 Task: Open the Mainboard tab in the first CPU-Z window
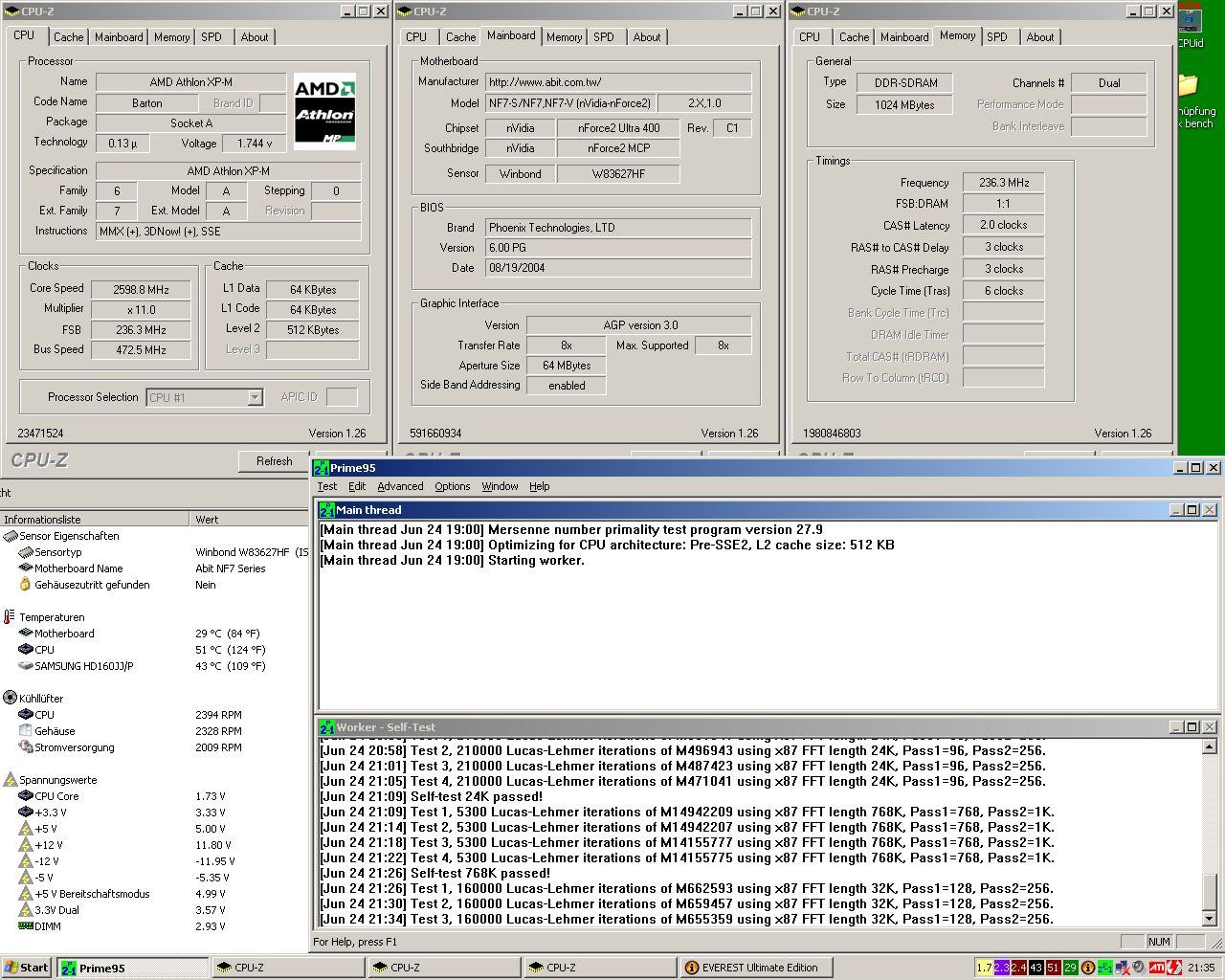(119, 37)
